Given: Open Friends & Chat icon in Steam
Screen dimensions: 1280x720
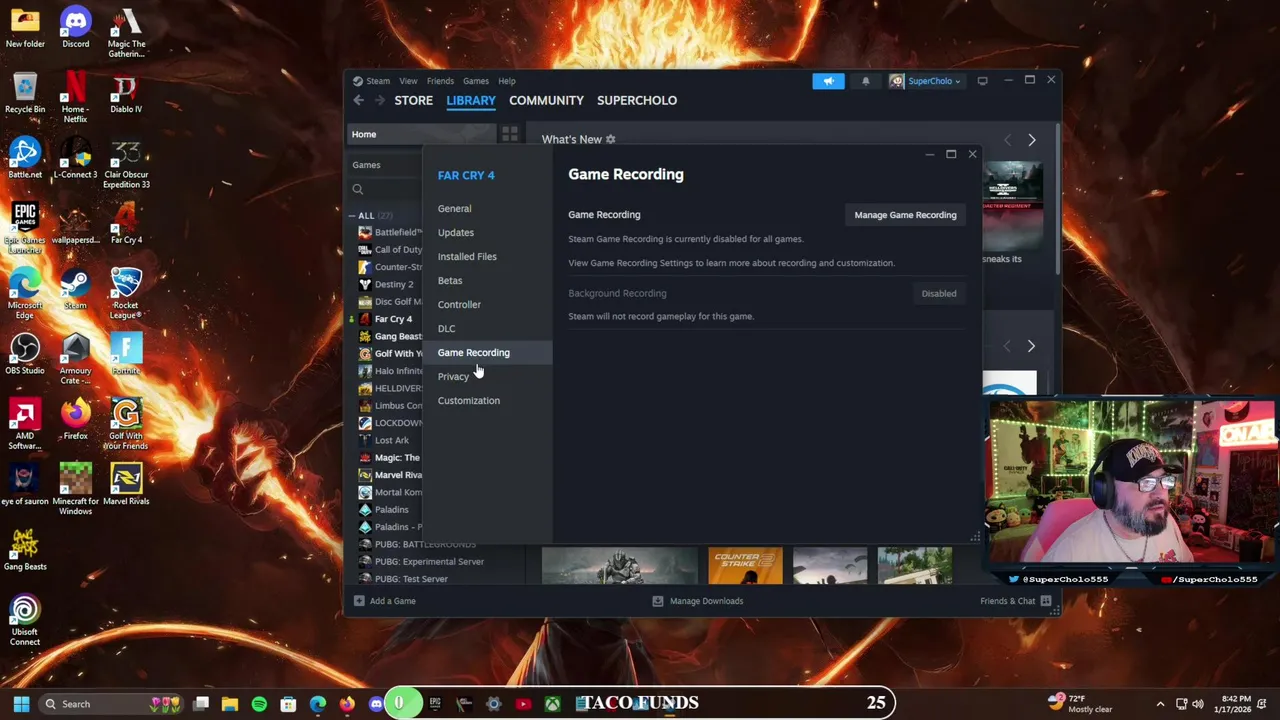Looking at the screenshot, I should [x=1046, y=601].
